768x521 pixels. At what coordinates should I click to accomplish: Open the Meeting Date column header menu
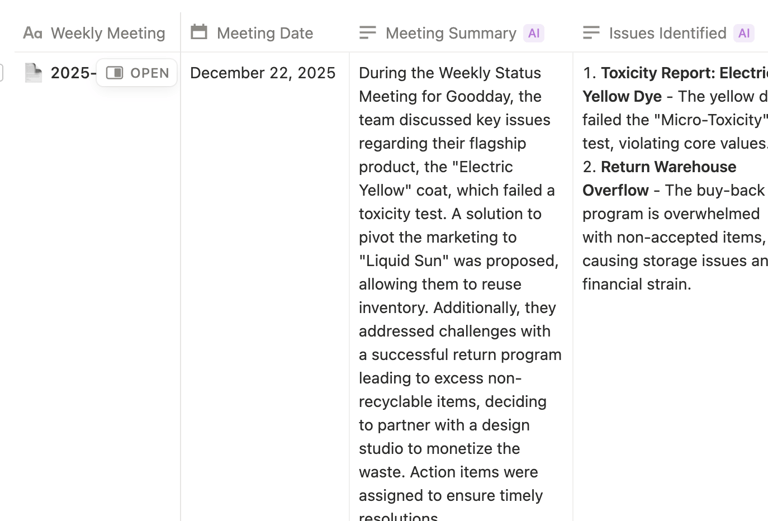(264, 33)
